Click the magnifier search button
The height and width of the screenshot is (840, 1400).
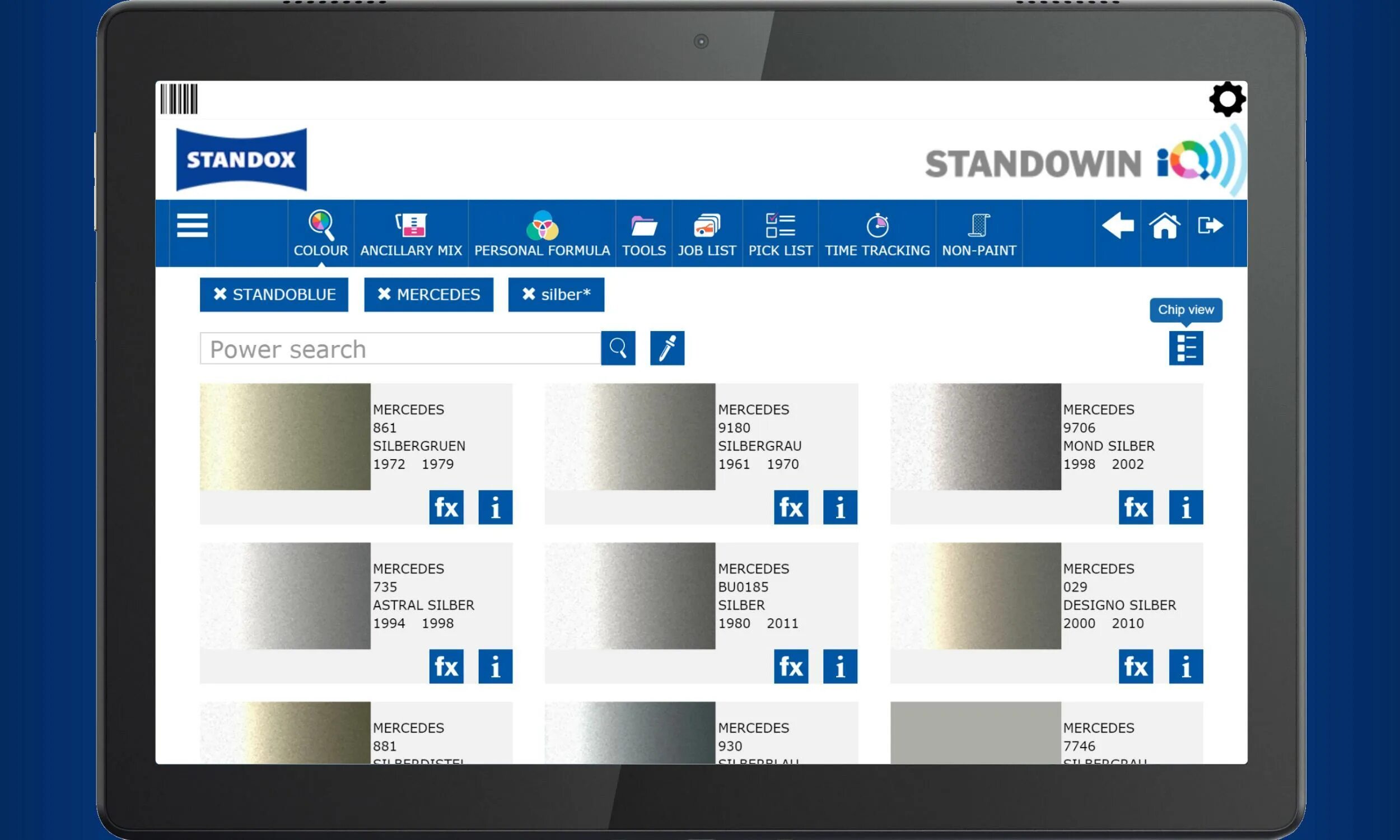(x=617, y=348)
